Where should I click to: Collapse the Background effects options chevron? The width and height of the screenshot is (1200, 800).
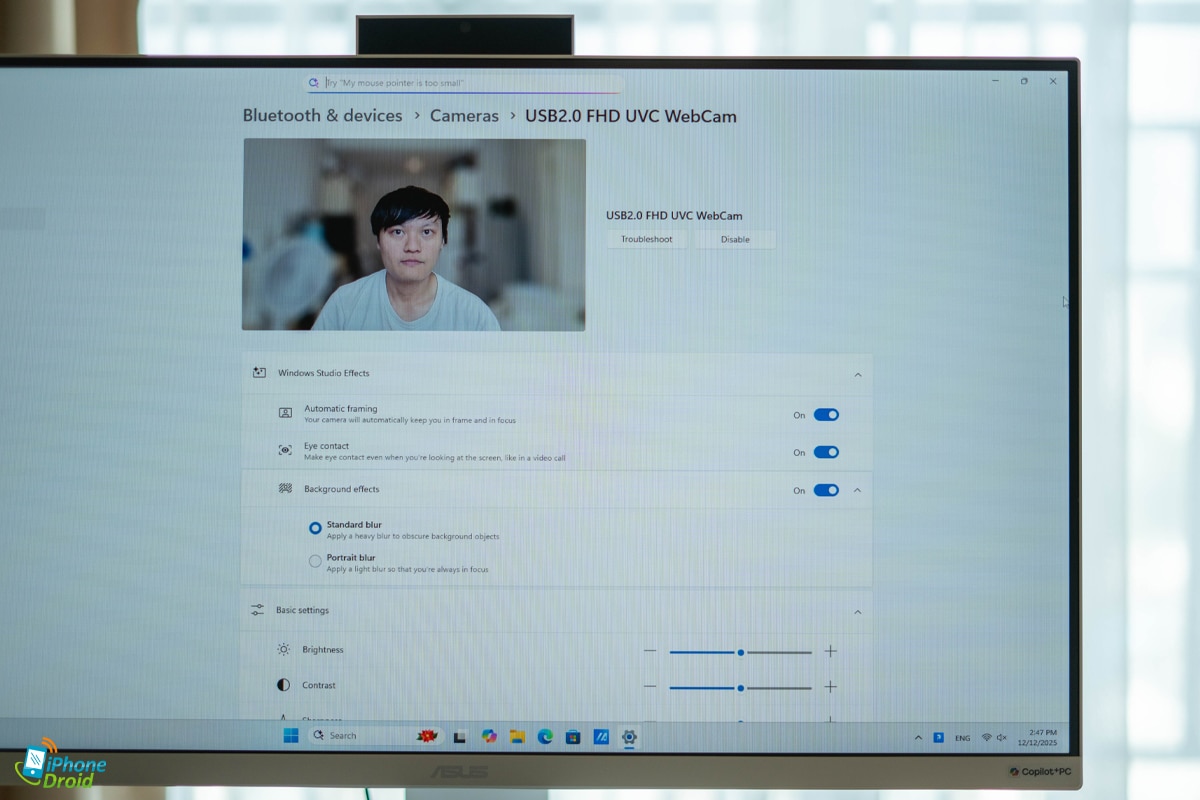(x=857, y=490)
